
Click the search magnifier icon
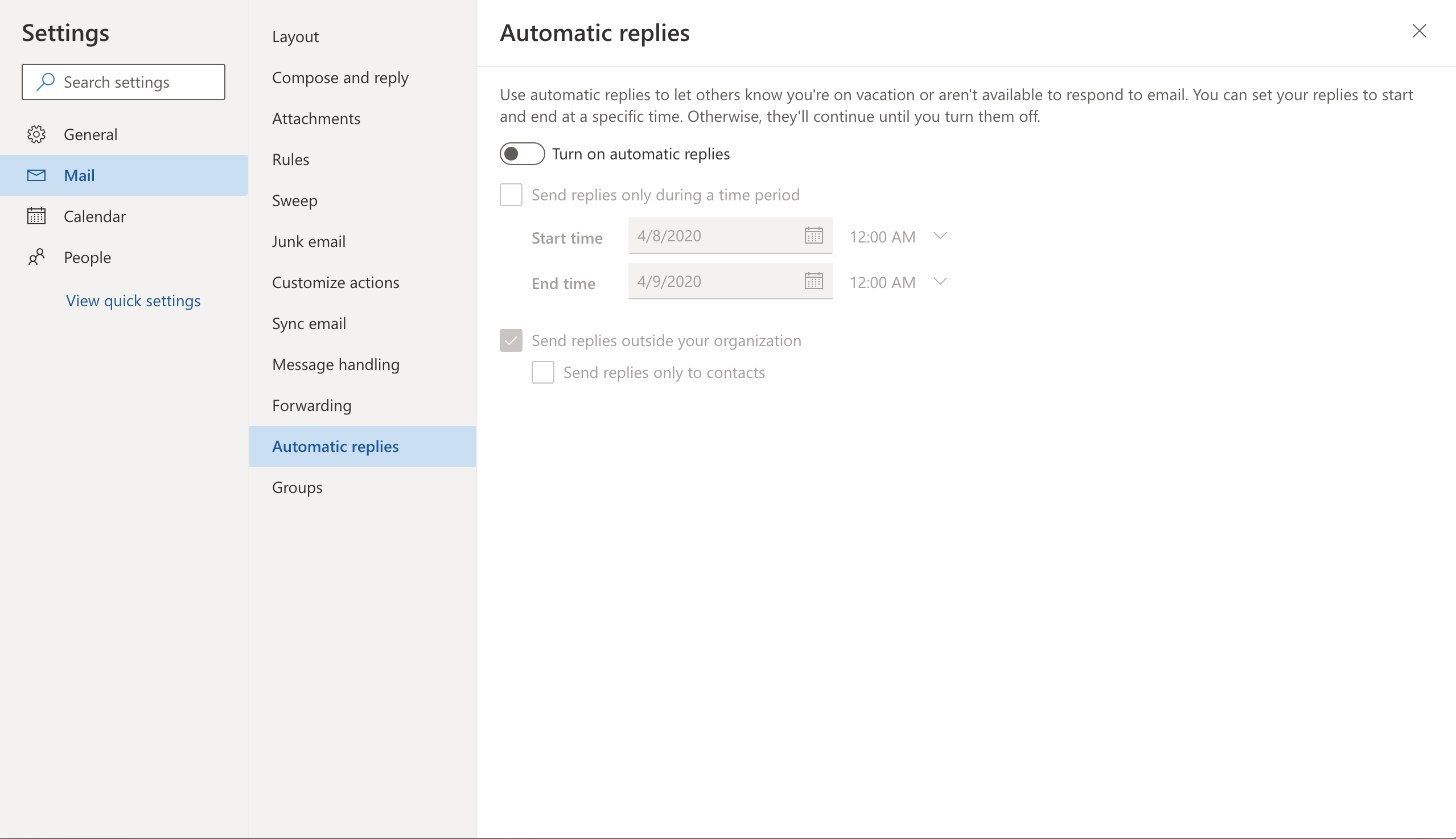pos(46,82)
